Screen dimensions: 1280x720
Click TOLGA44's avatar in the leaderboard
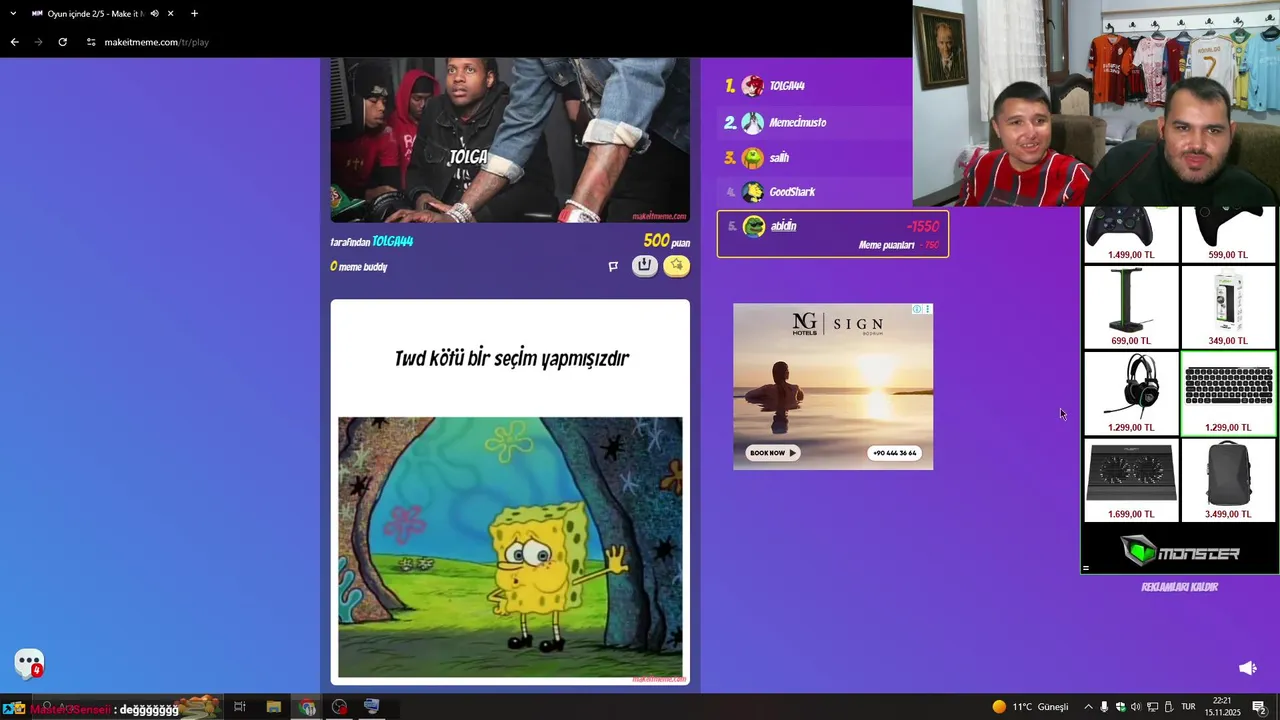(x=753, y=87)
